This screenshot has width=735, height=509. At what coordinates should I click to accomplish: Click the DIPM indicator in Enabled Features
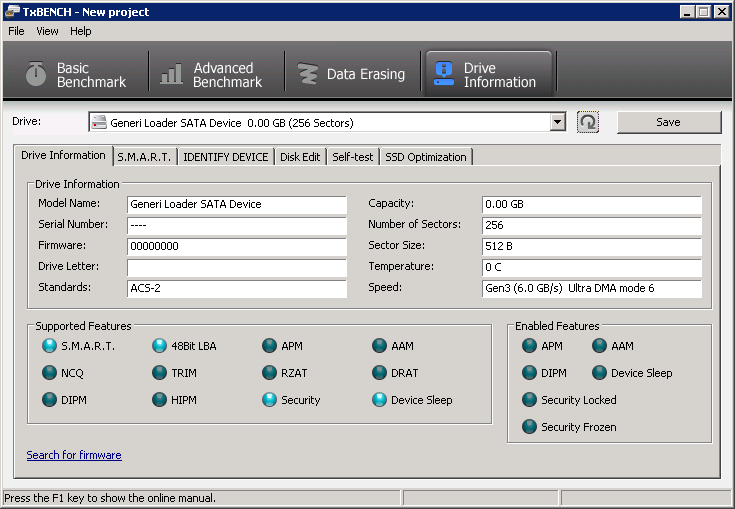[529, 373]
